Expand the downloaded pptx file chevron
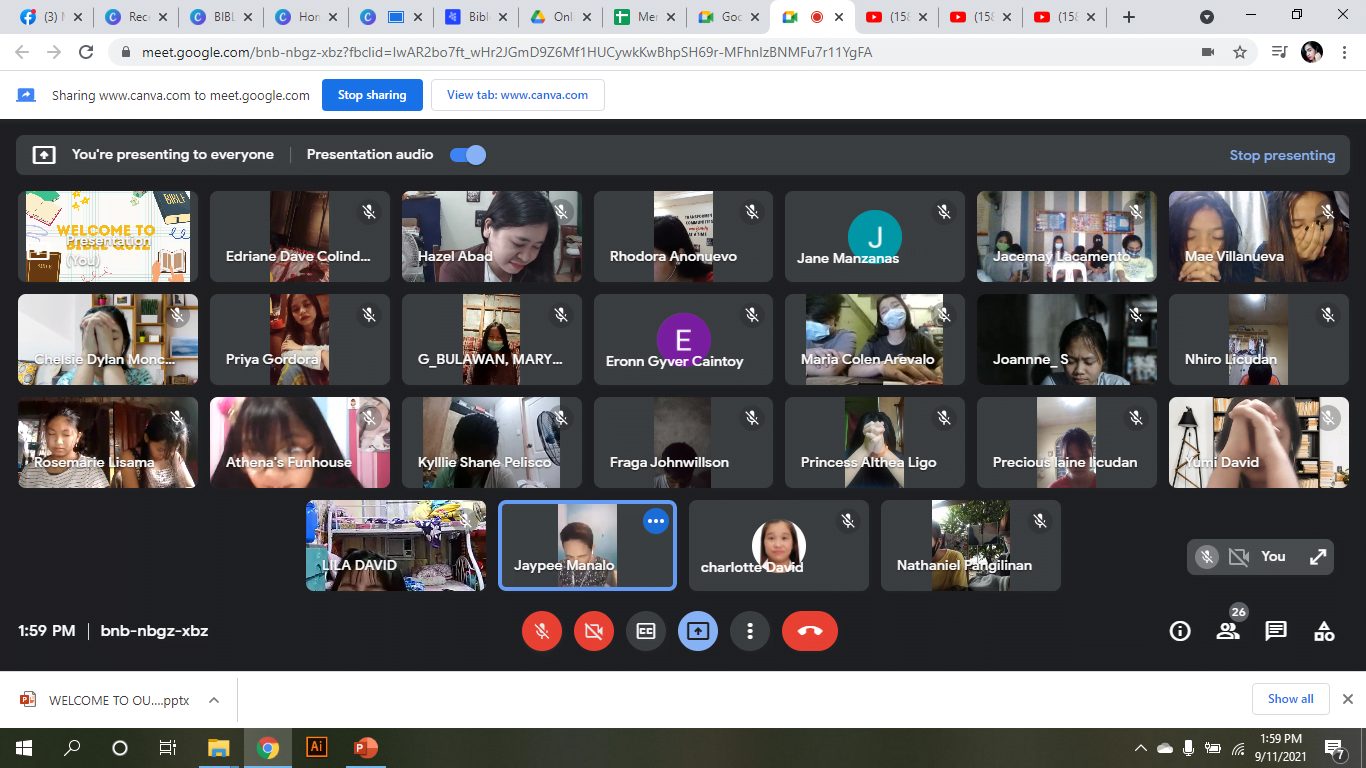The image size is (1366, 768). point(214,700)
